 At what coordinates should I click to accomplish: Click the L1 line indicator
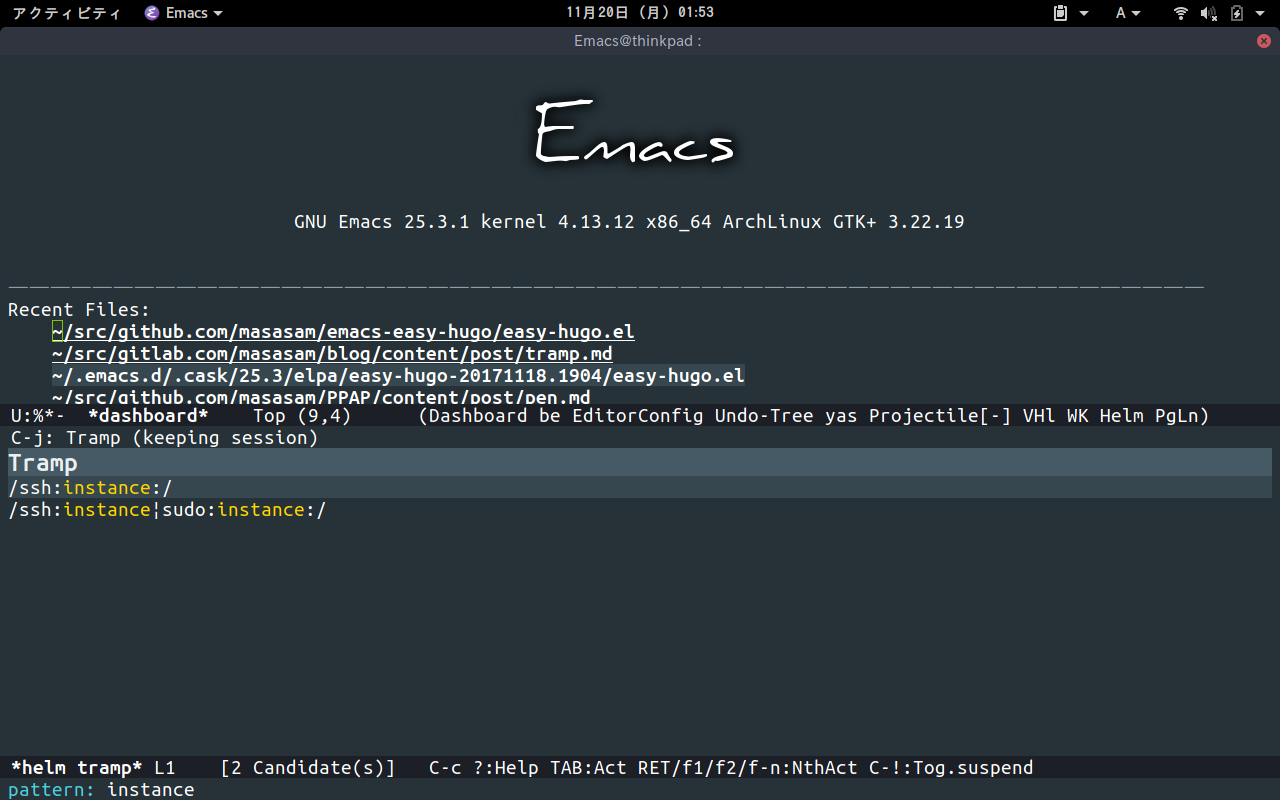165,768
